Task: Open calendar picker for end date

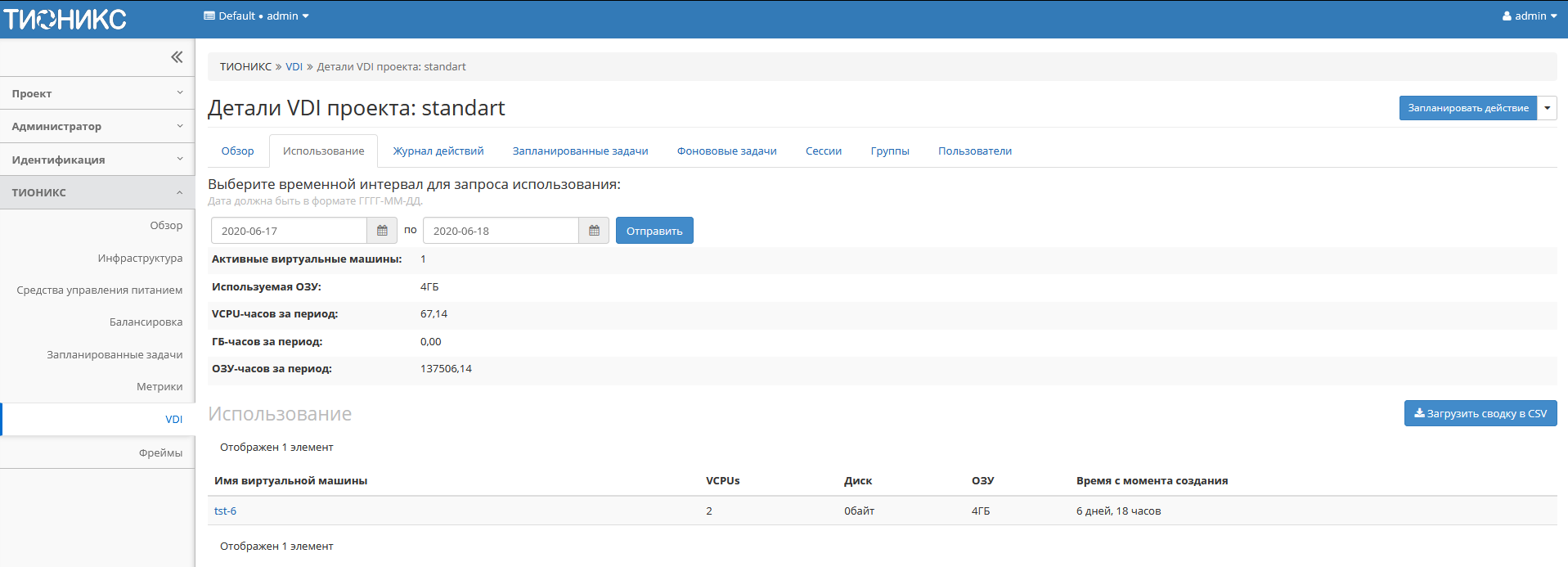Action: [x=594, y=231]
